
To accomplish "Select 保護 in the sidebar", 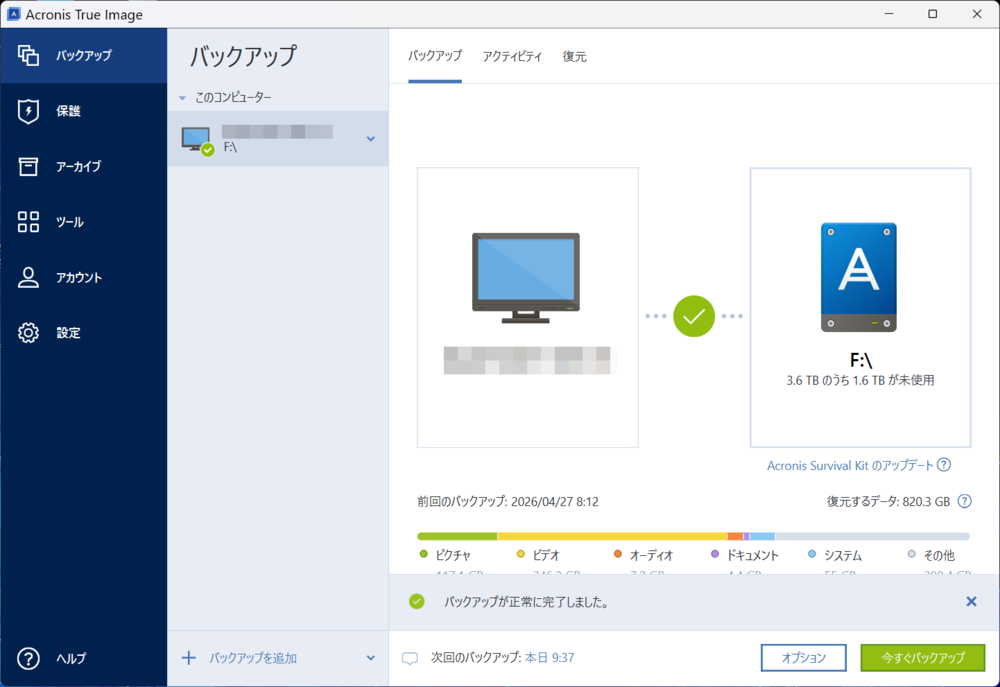I will click(x=84, y=111).
